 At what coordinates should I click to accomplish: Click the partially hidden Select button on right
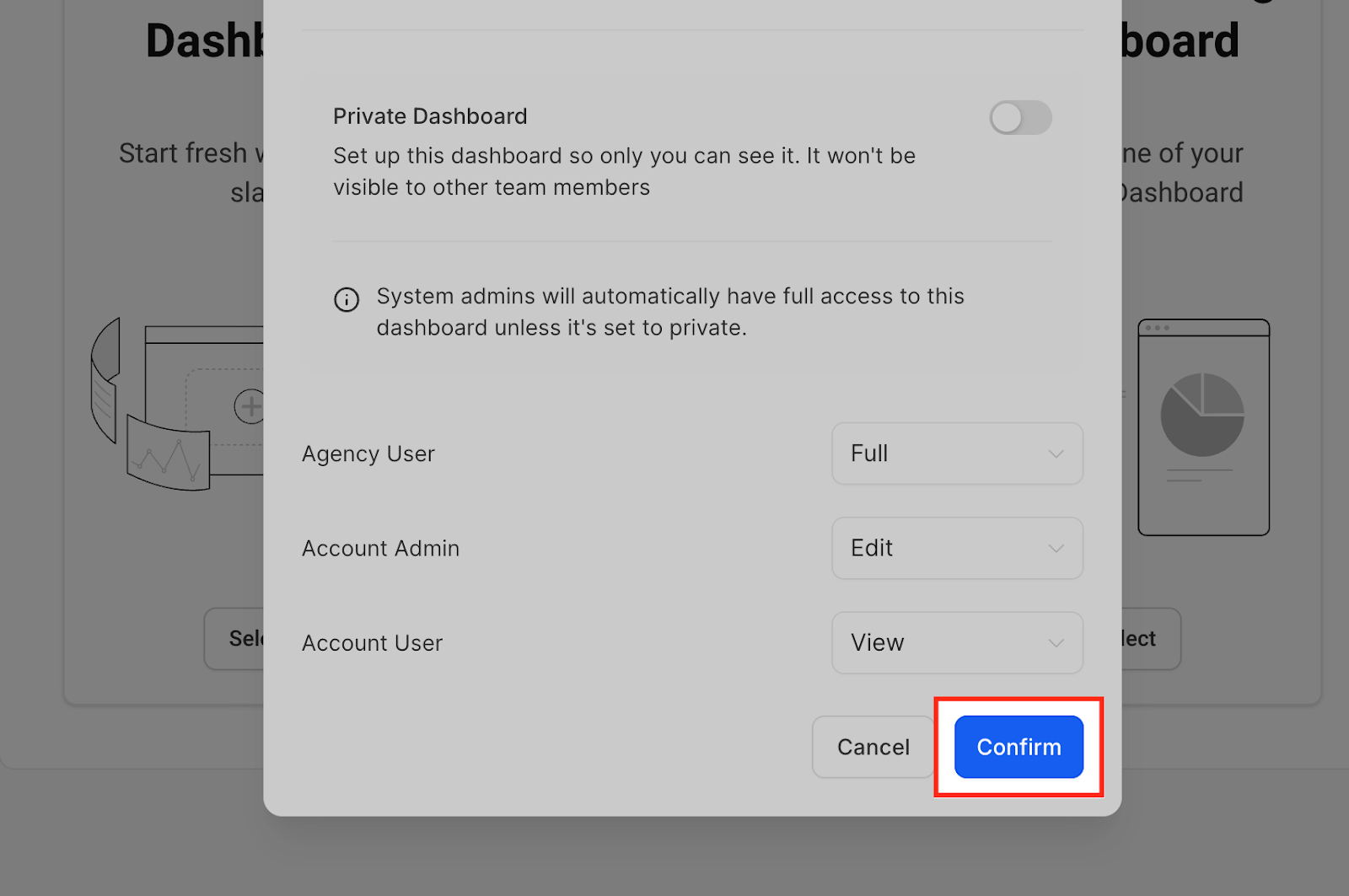[1150, 639]
